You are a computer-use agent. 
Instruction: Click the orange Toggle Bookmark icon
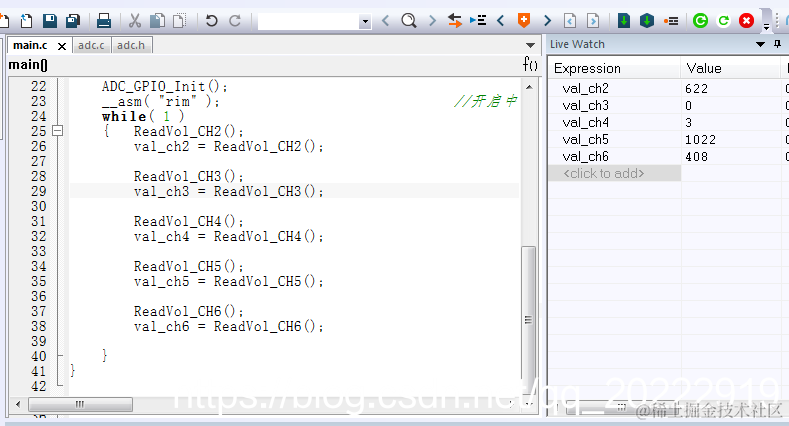524,21
